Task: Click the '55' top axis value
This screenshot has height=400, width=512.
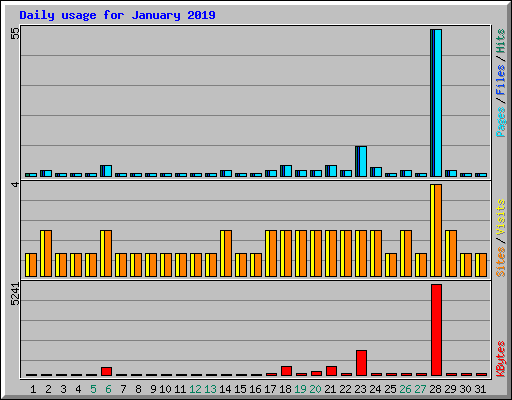Action: pyautogui.click(x=15, y=33)
